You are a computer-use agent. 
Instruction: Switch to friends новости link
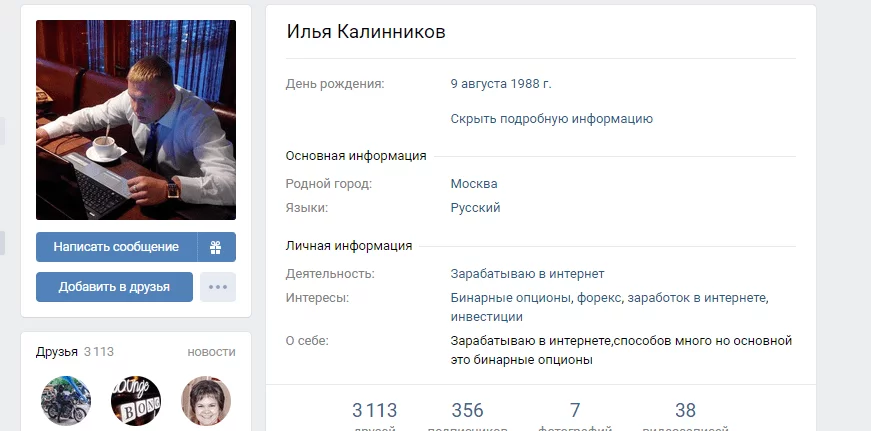click(x=211, y=352)
